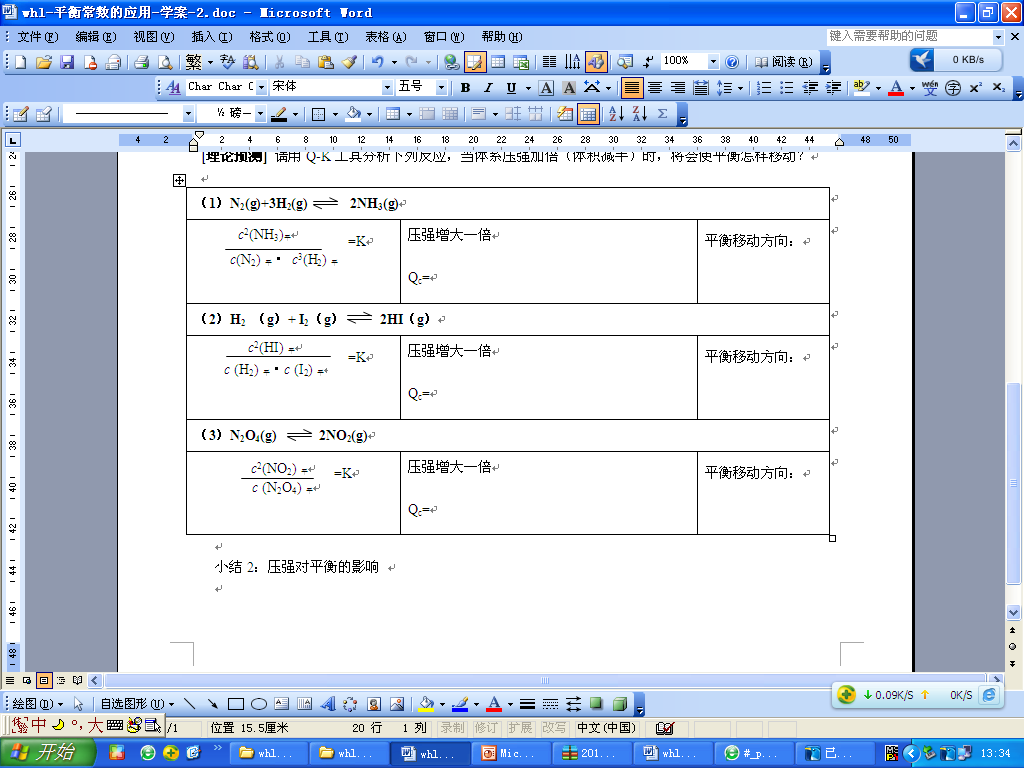Insert WordArt from the Drawing toolbar
1024x768 pixels.
click(328, 703)
